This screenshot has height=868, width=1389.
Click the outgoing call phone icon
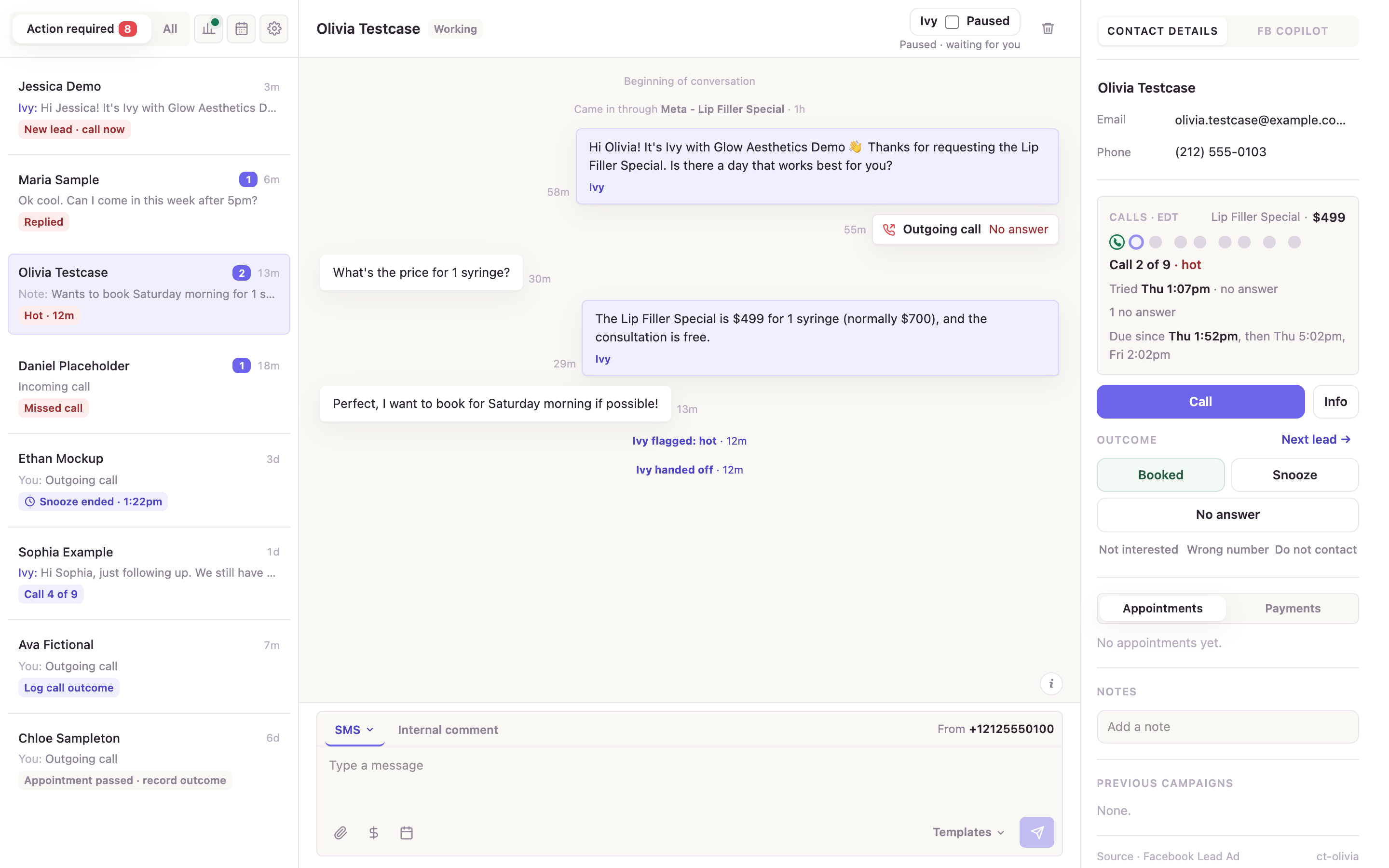[889, 230]
